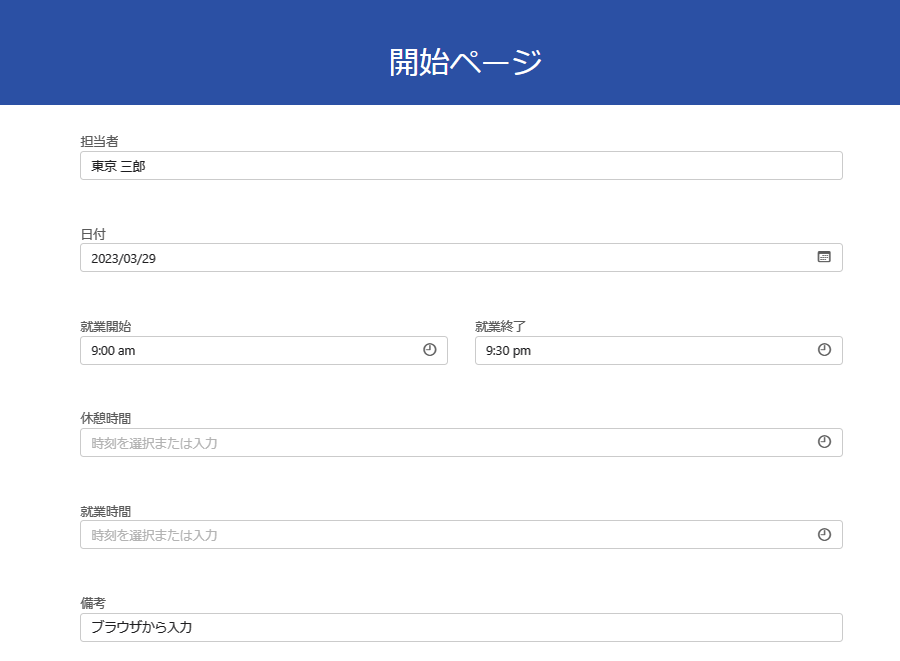Select the 9:30 pm end time field
Screen dimensions: 900x661
(640, 351)
